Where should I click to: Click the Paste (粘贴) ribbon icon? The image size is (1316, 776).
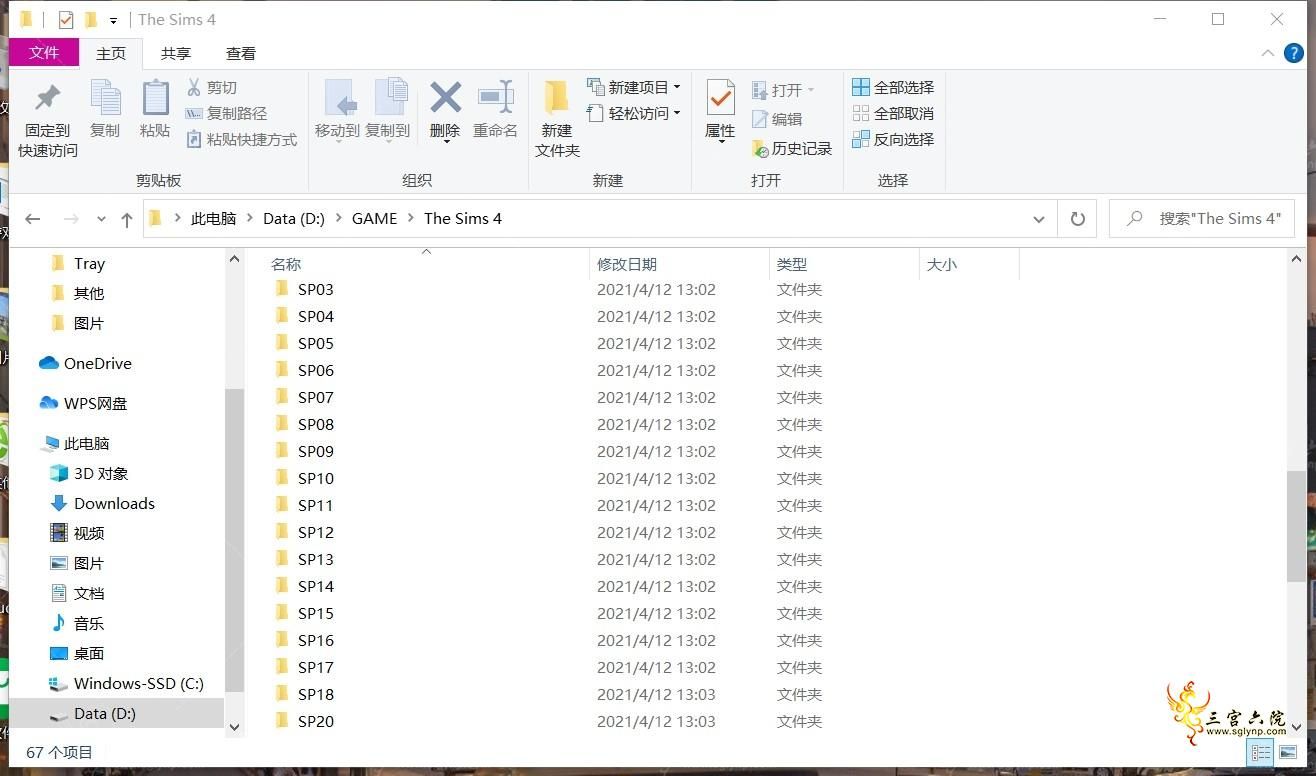coord(155,99)
